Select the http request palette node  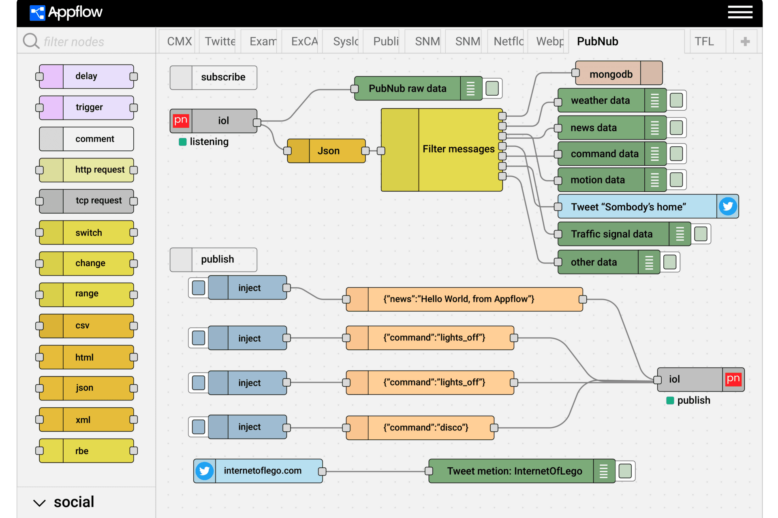pos(86,170)
